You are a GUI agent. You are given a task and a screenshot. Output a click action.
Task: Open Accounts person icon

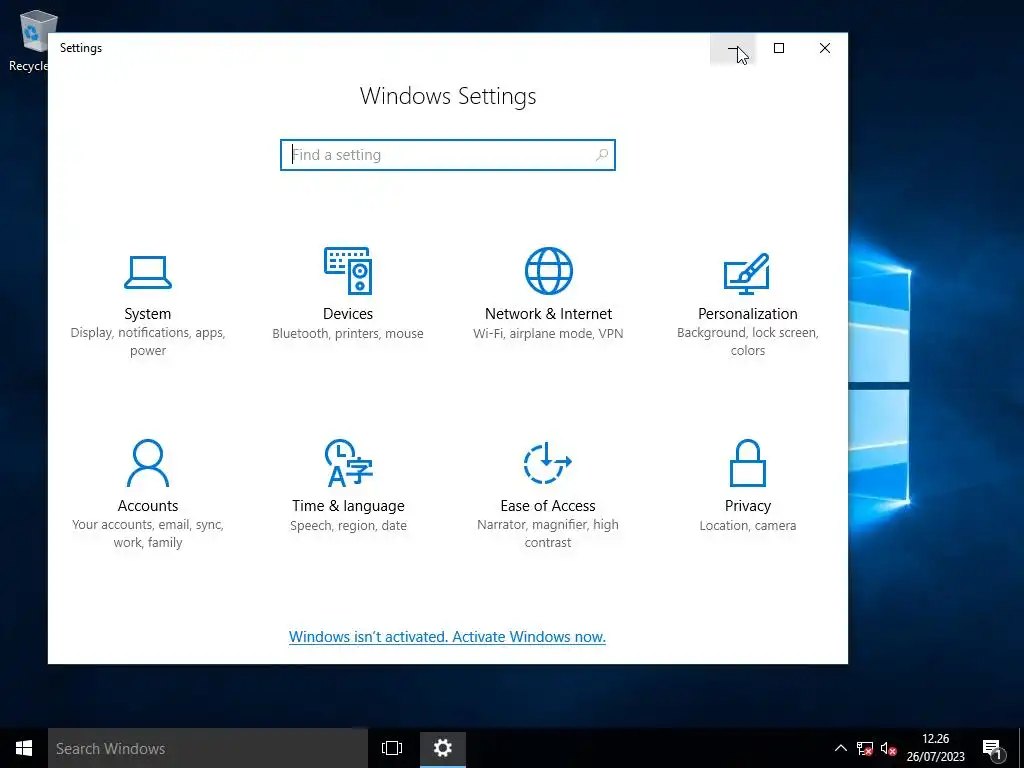pyautogui.click(x=148, y=463)
